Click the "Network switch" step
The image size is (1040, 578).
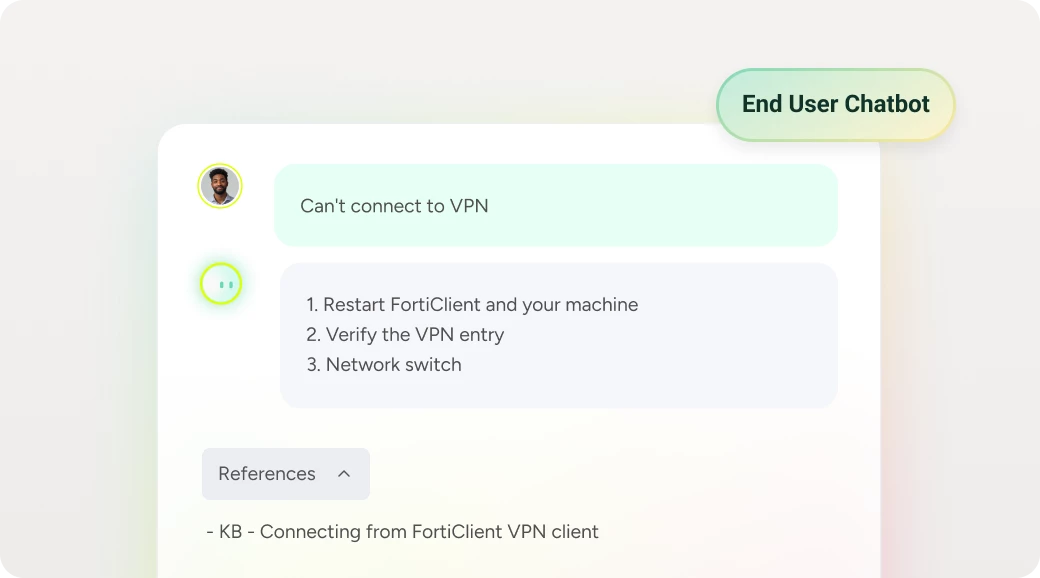coord(393,364)
